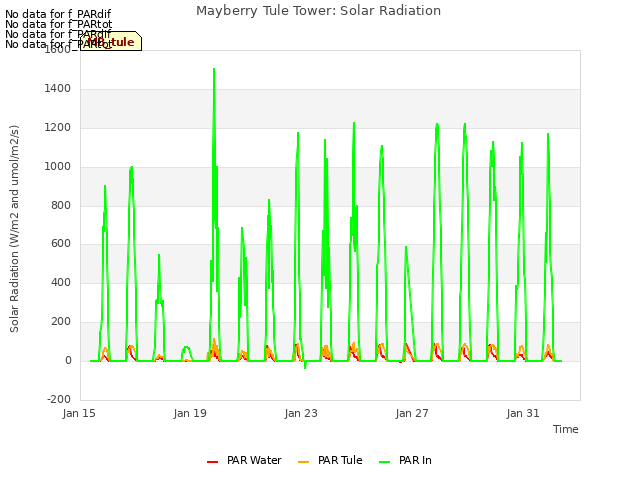Click the '-200' y-axis tick label

[x=59, y=399]
